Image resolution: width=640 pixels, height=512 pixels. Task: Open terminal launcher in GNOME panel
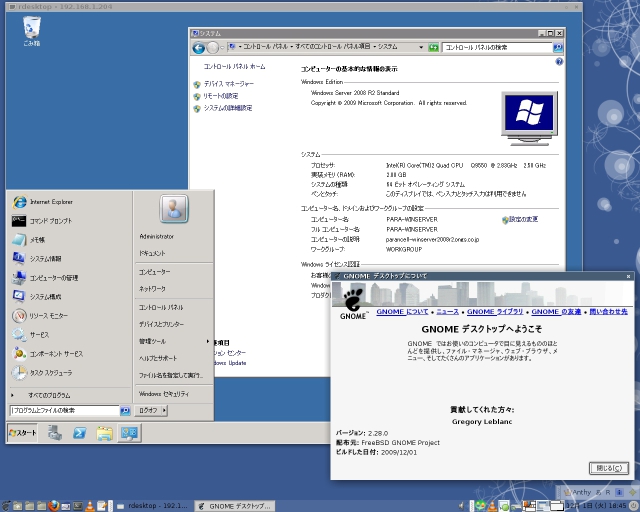(78, 506)
